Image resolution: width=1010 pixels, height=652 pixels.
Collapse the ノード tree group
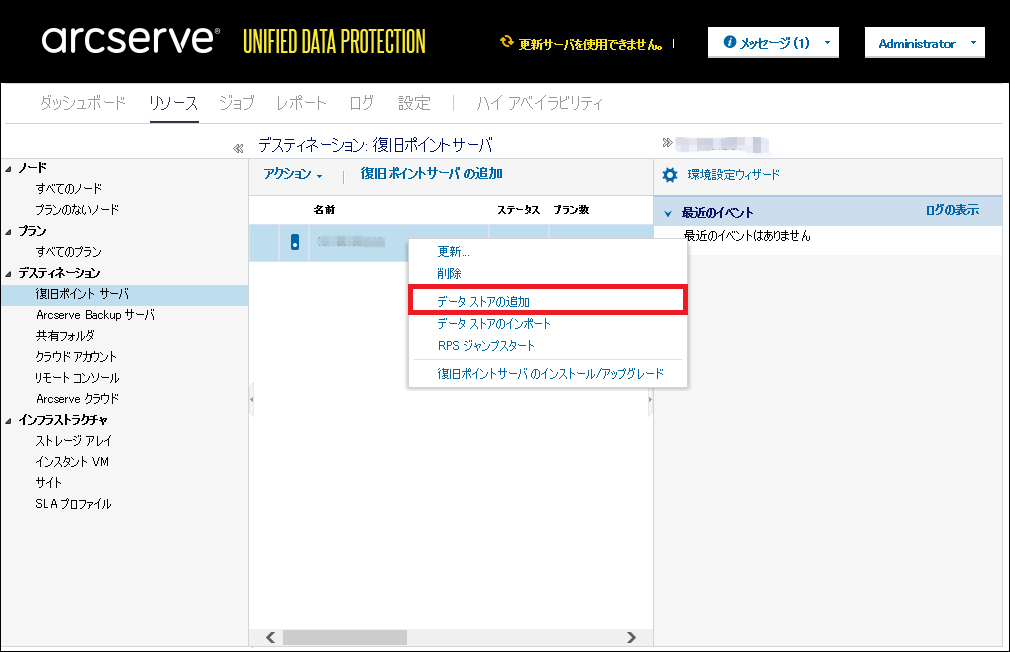pos(8,169)
